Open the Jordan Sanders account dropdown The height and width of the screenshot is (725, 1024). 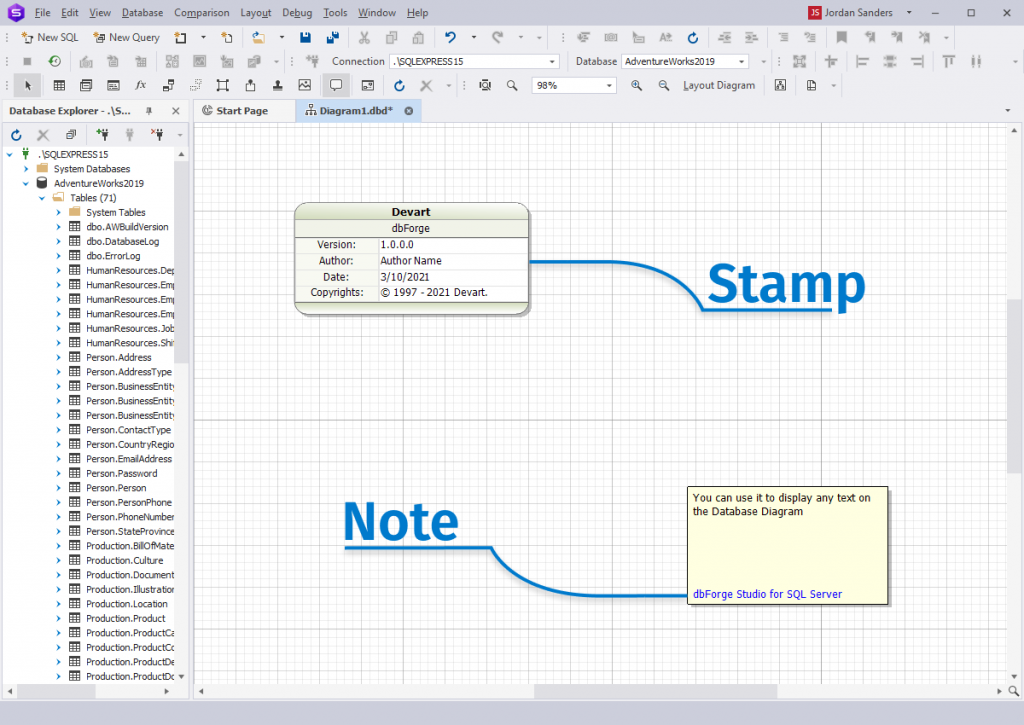909,12
